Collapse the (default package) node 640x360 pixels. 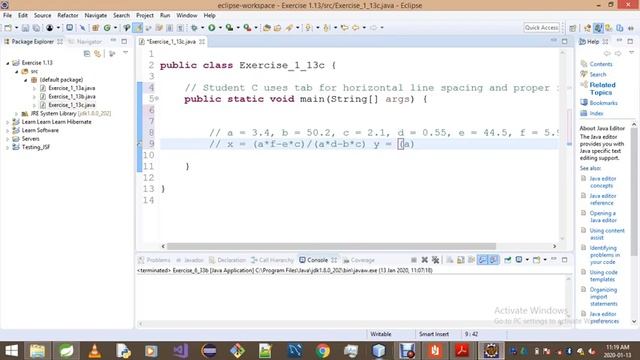tap(25, 80)
